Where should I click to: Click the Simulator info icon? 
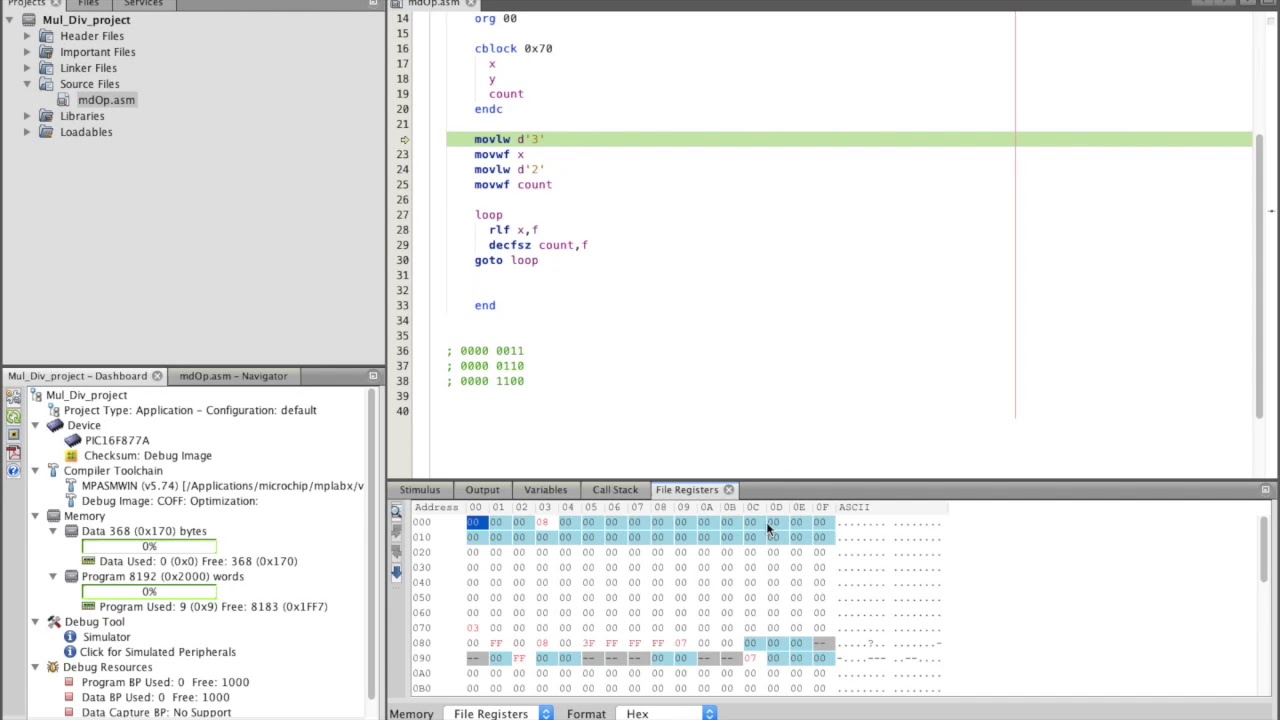pyautogui.click(x=70, y=637)
